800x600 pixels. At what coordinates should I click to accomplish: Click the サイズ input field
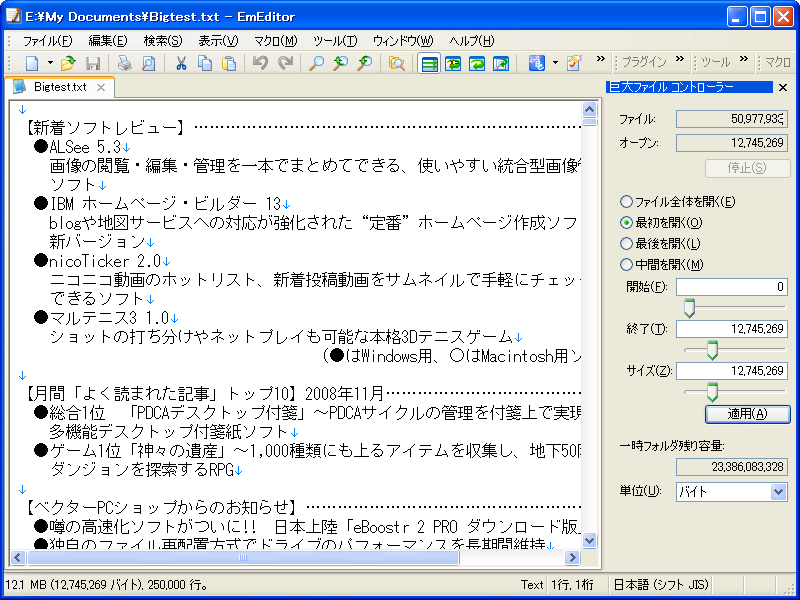[x=732, y=370]
